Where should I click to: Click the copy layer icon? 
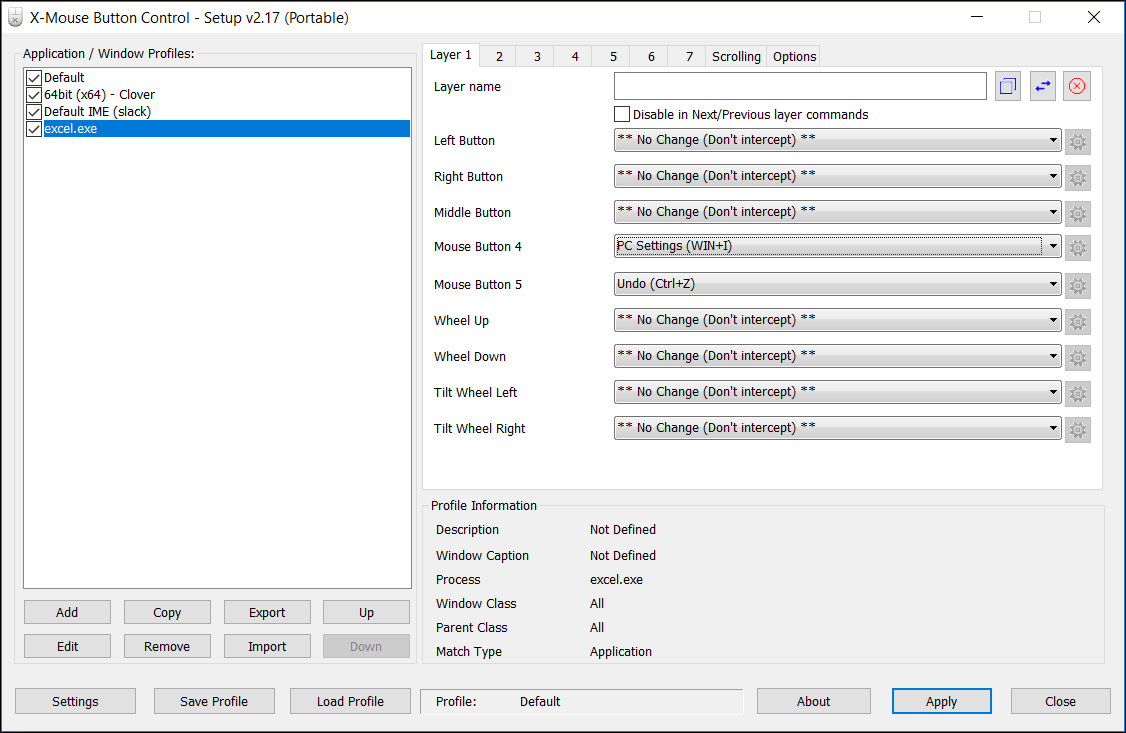click(x=1008, y=86)
